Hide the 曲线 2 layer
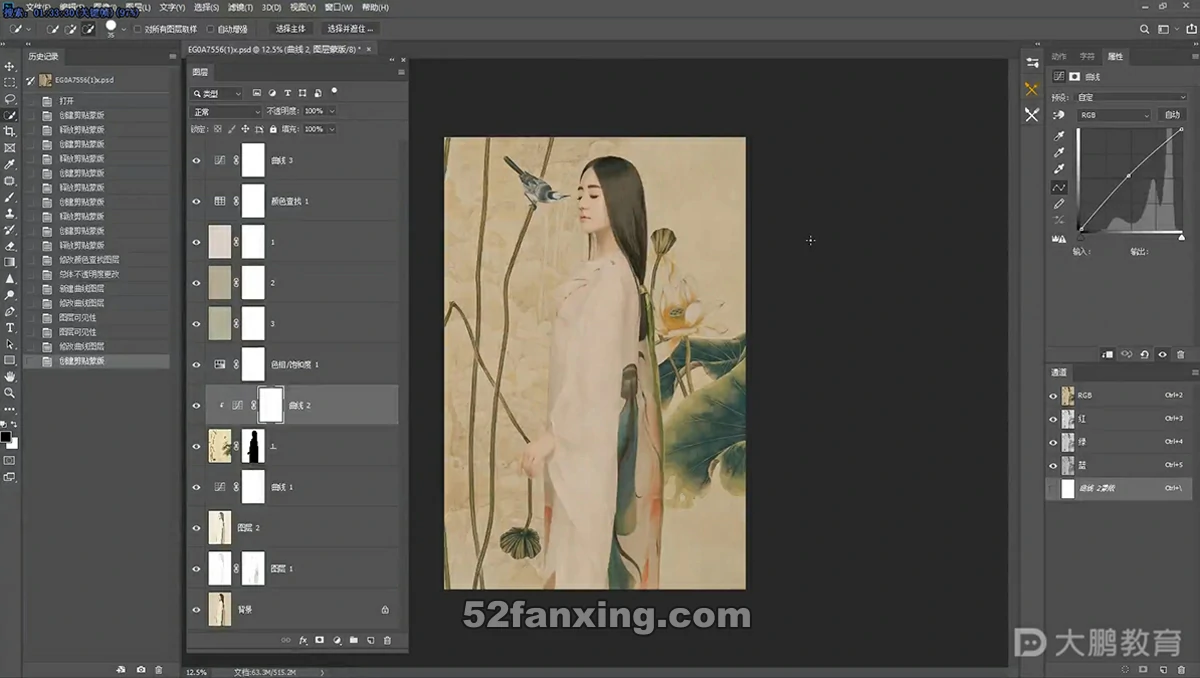Screen dimensions: 1200x678 [196, 406]
